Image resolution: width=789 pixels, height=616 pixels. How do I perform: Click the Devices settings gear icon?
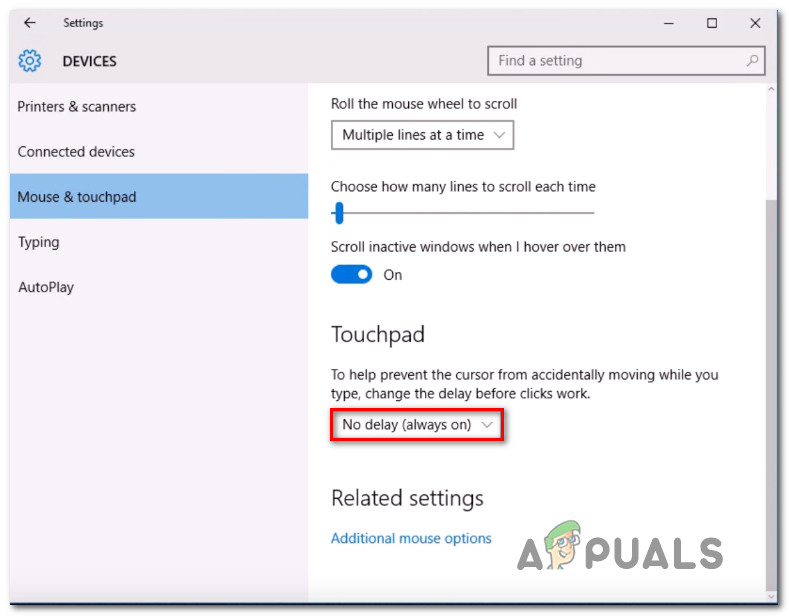pyautogui.click(x=30, y=61)
